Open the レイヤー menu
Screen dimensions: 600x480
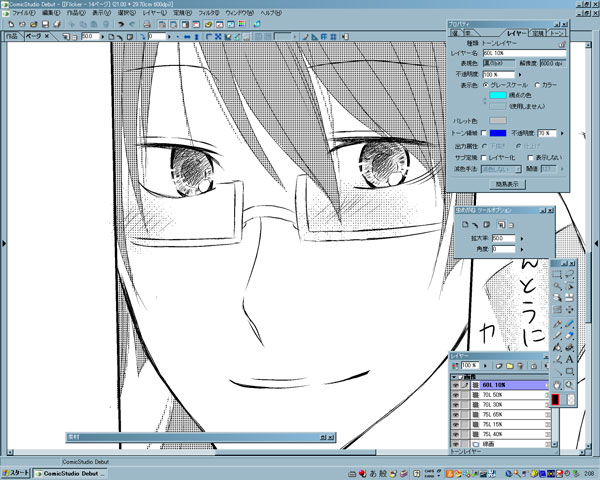point(155,13)
